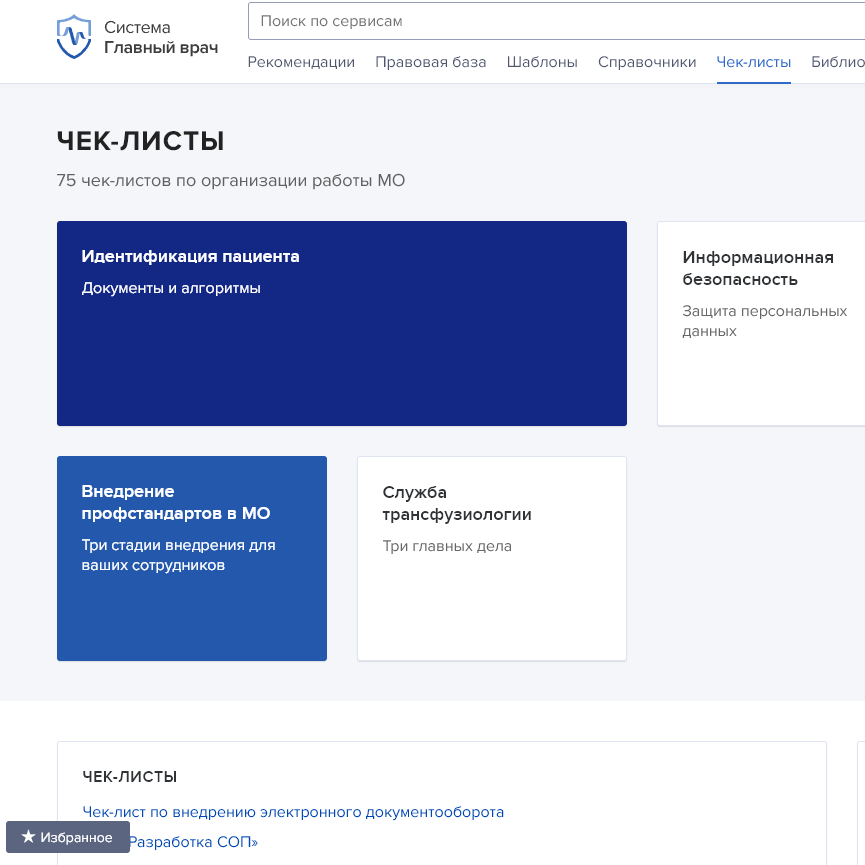Open the Идентификация пациента card
The width and height of the screenshot is (865, 865).
tap(342, 323)
